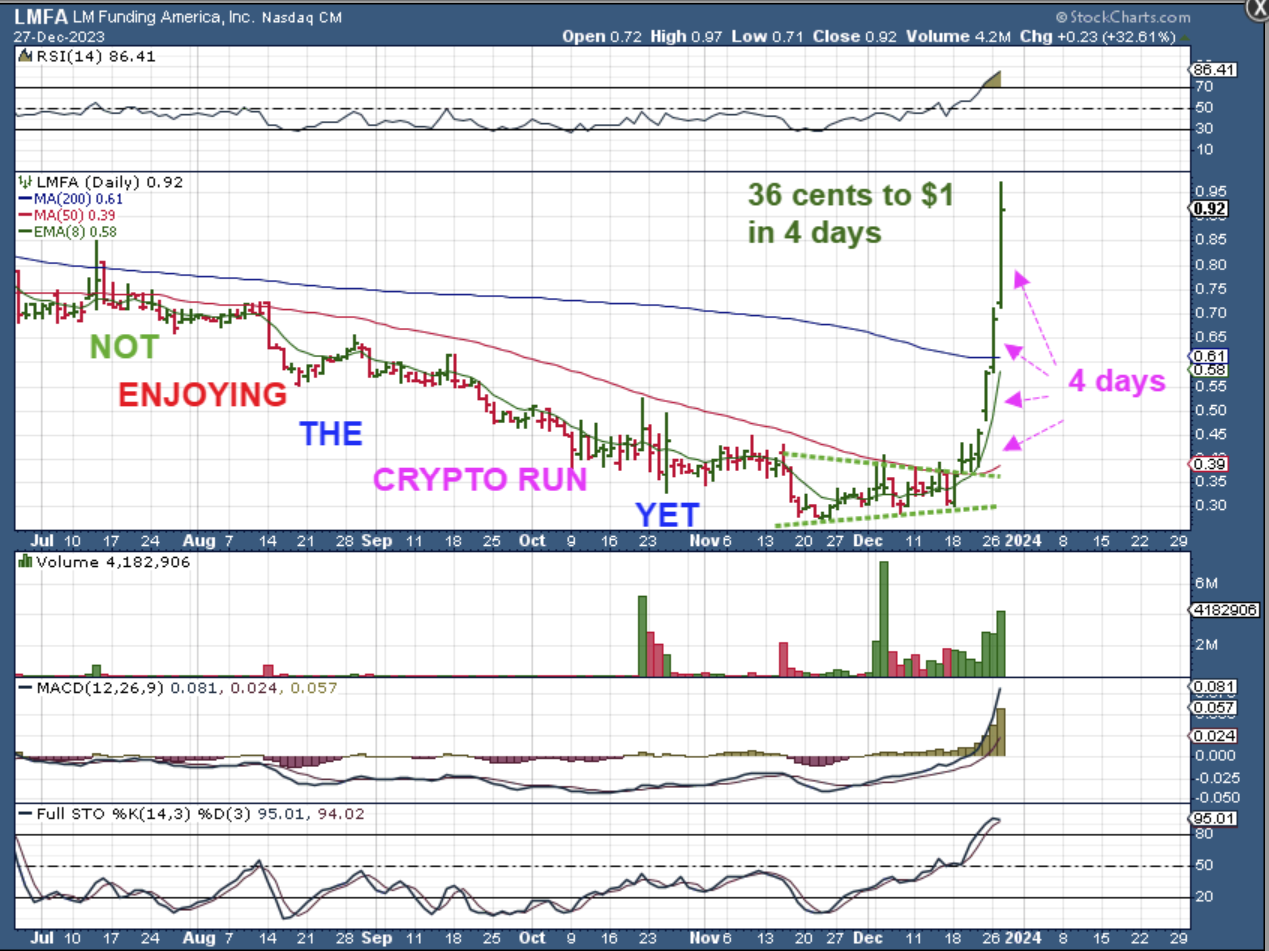The width and height of the screenshot is (1269, 951).
Task: Click the 95.01 stochastic tag on right axis
Action: (x=1212, y=818)
